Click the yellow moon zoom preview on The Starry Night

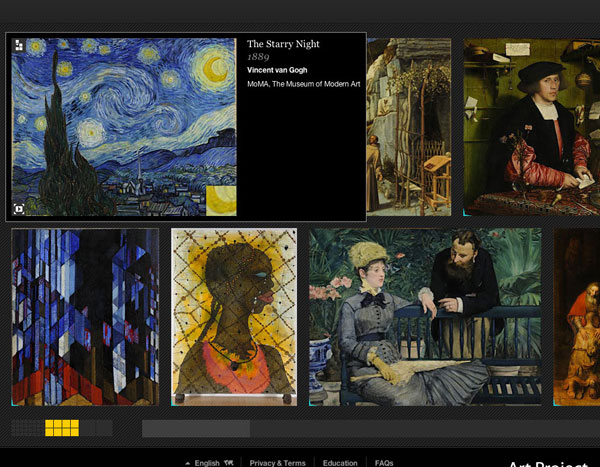221,201
